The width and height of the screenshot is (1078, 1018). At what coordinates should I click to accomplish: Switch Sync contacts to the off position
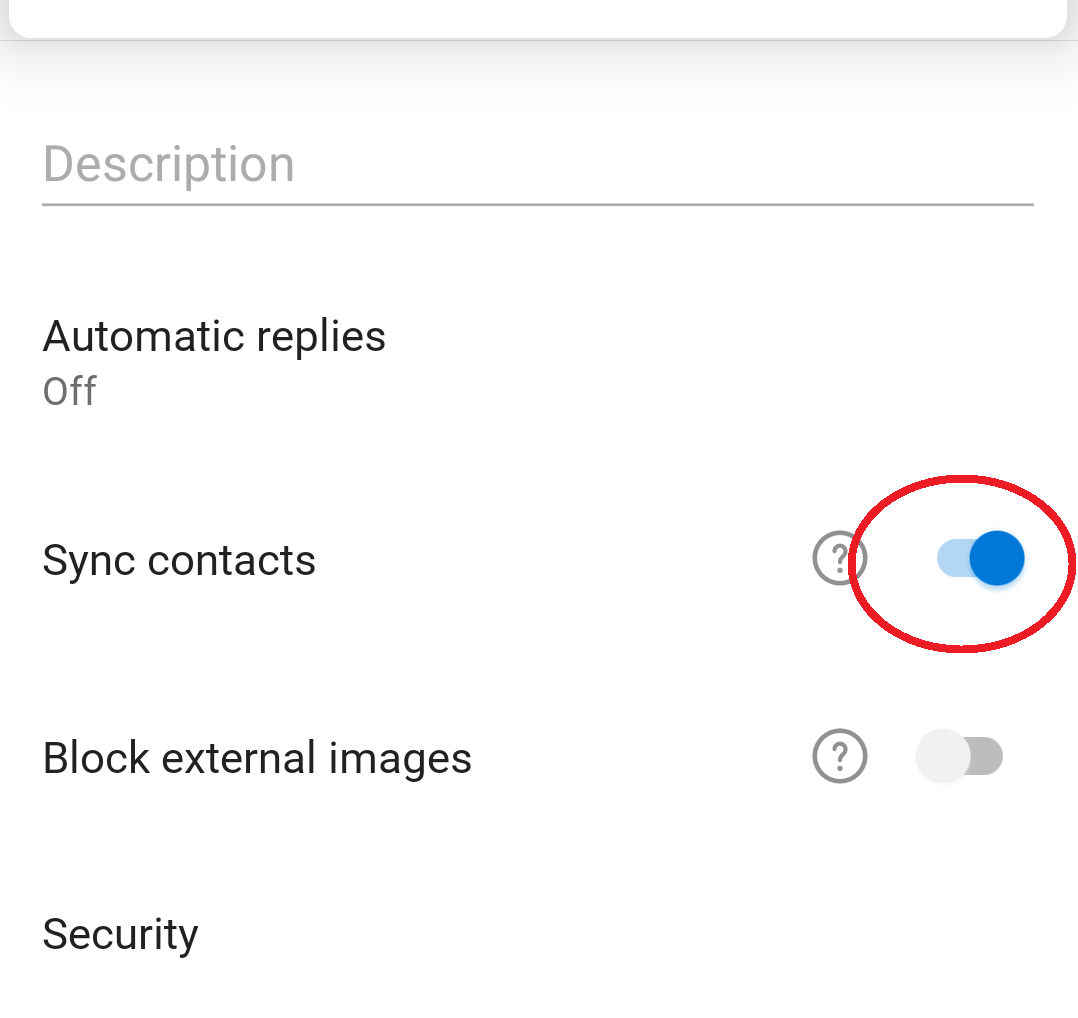pyautogui.click(x=978, y=558)
